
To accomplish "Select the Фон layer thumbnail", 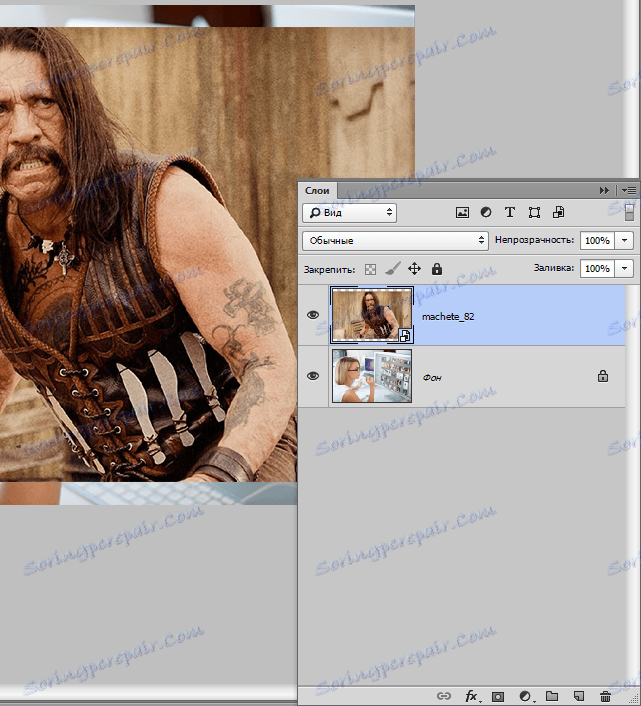I will [x=371, y=376].
